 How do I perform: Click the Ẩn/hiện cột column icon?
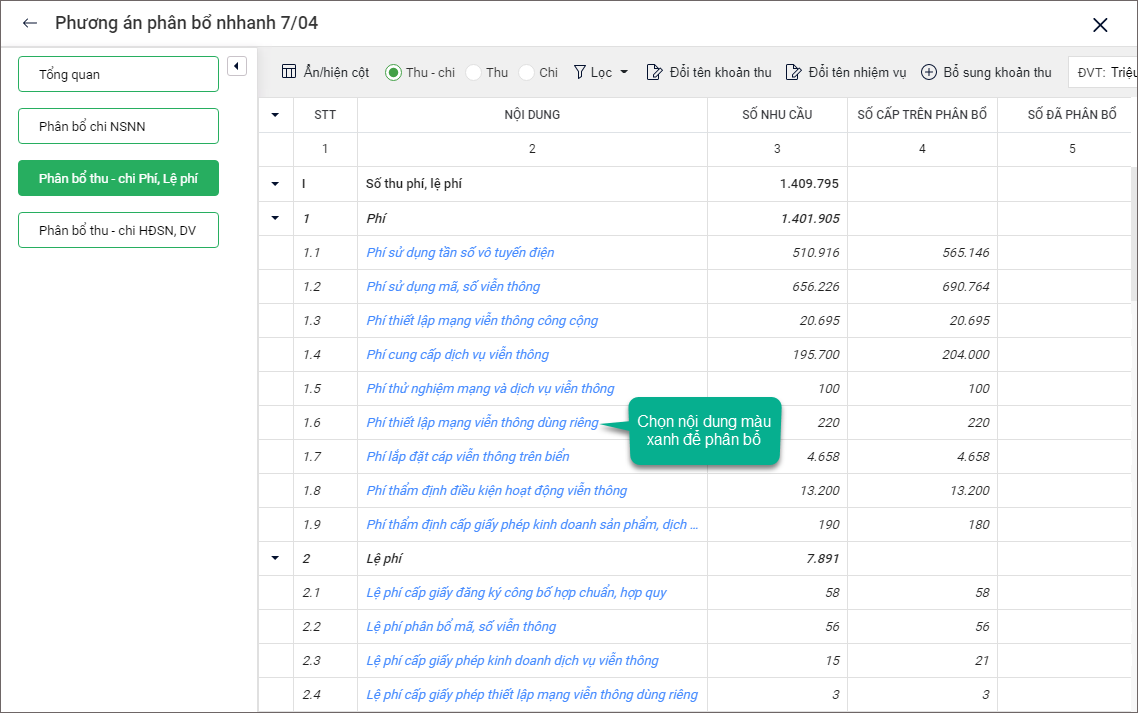pyautogui.click(x=289, y=72)
